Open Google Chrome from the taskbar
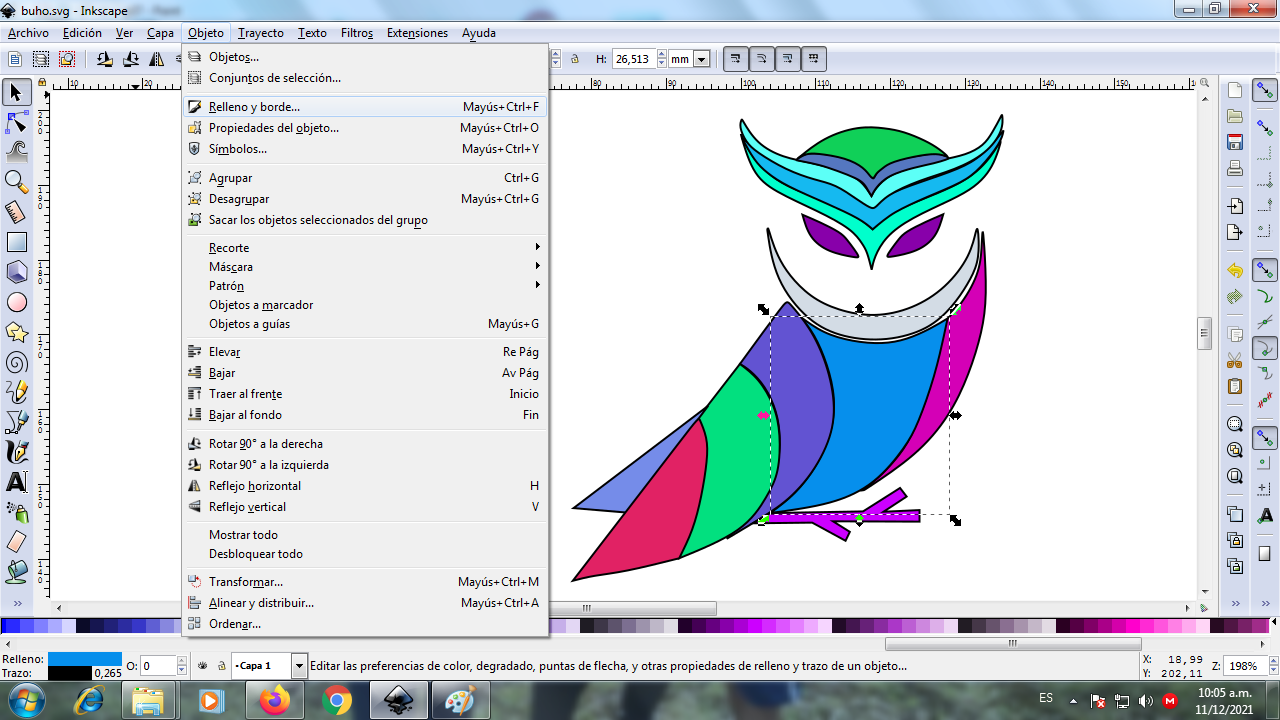 [337, 700]
